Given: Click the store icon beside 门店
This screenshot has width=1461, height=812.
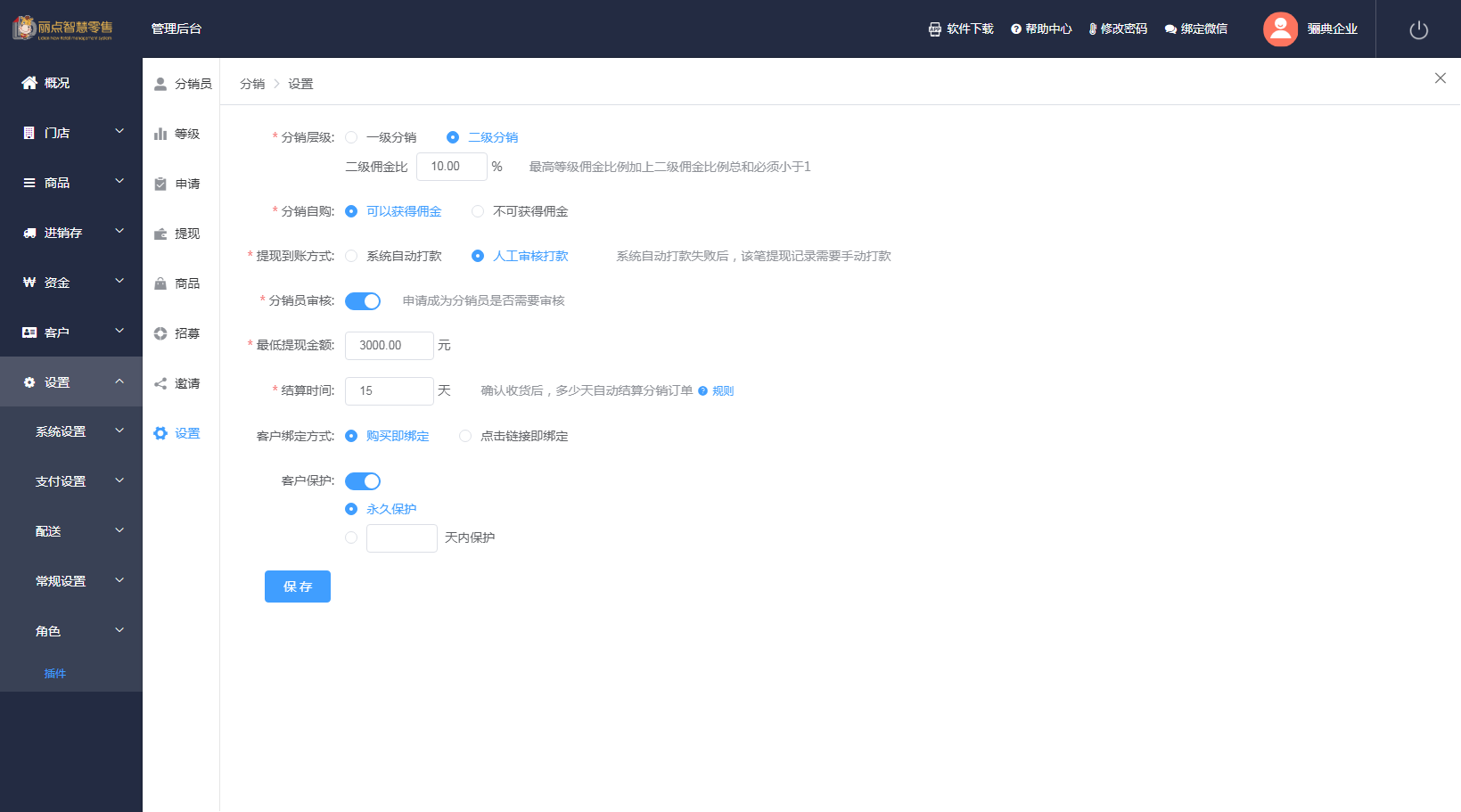Looking at the screenshot, I should click(29, 133).
